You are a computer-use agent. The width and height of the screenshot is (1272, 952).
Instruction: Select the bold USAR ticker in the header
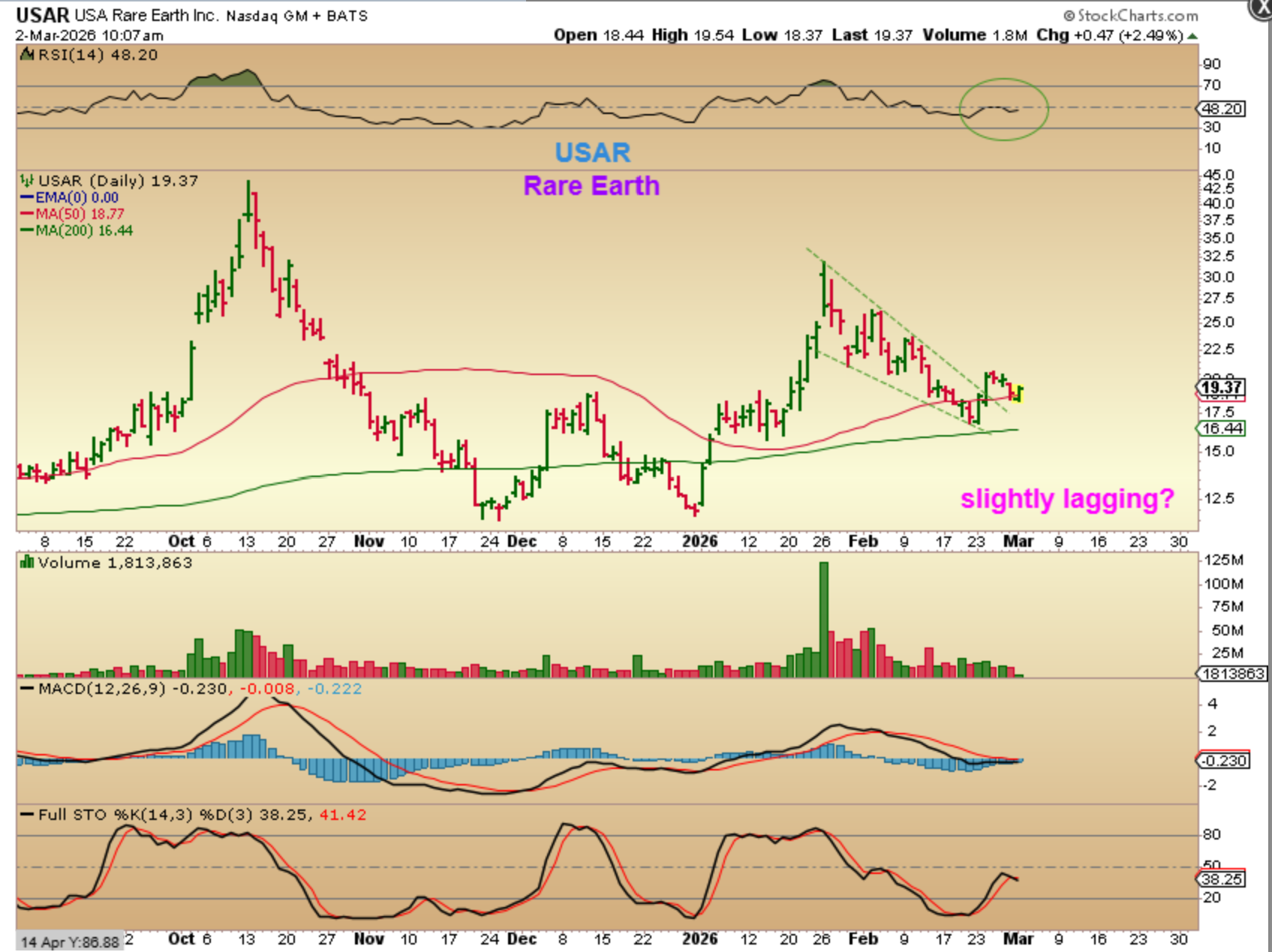click(x=42, y=15)
